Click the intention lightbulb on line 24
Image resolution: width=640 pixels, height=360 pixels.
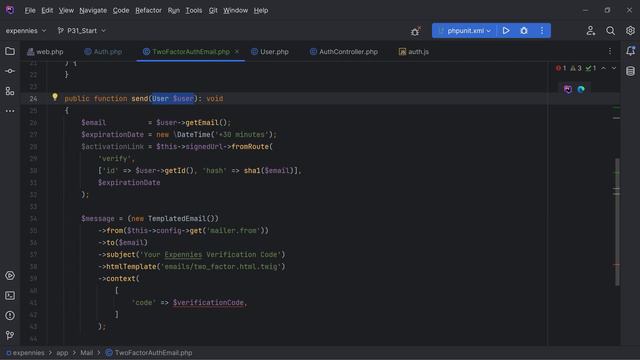coord(55,97)
